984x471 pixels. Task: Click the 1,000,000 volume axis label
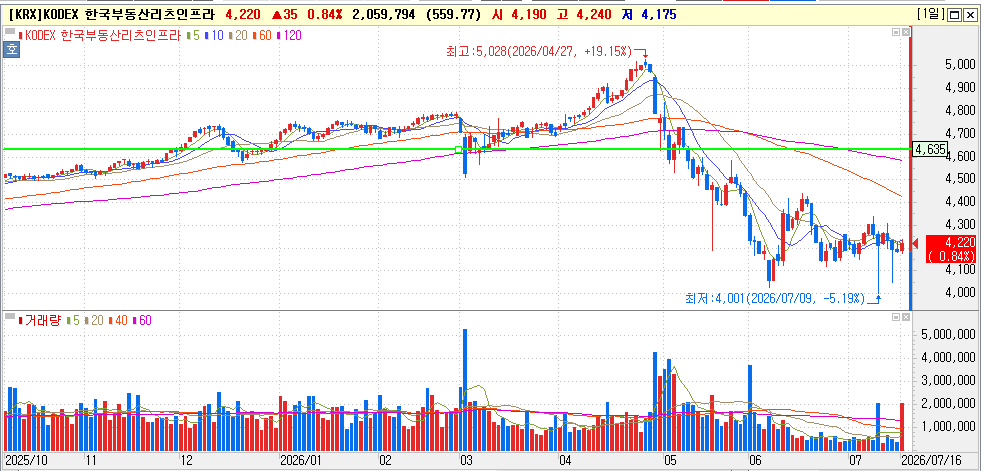point(949,427)
